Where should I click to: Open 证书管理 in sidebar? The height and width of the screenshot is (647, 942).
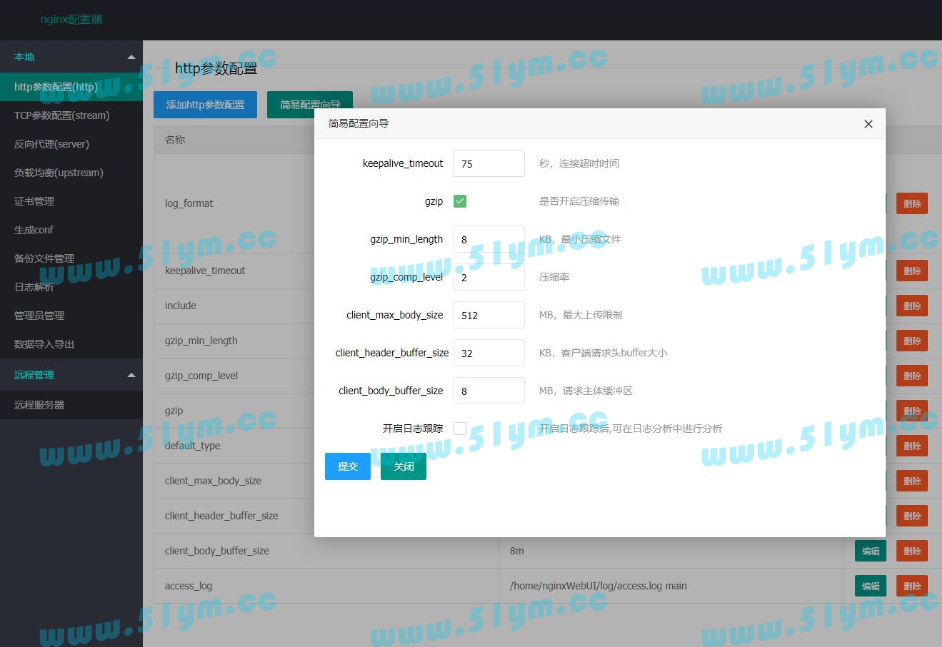(x=71, y=201)
